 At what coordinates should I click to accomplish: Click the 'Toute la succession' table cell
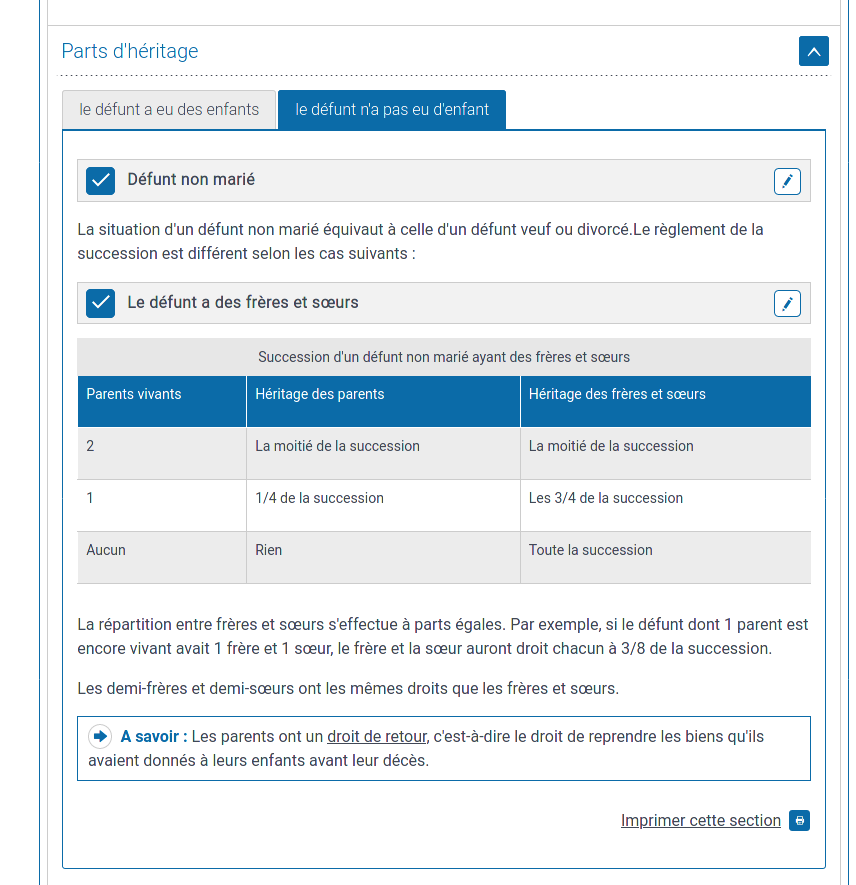pos(590,550)
